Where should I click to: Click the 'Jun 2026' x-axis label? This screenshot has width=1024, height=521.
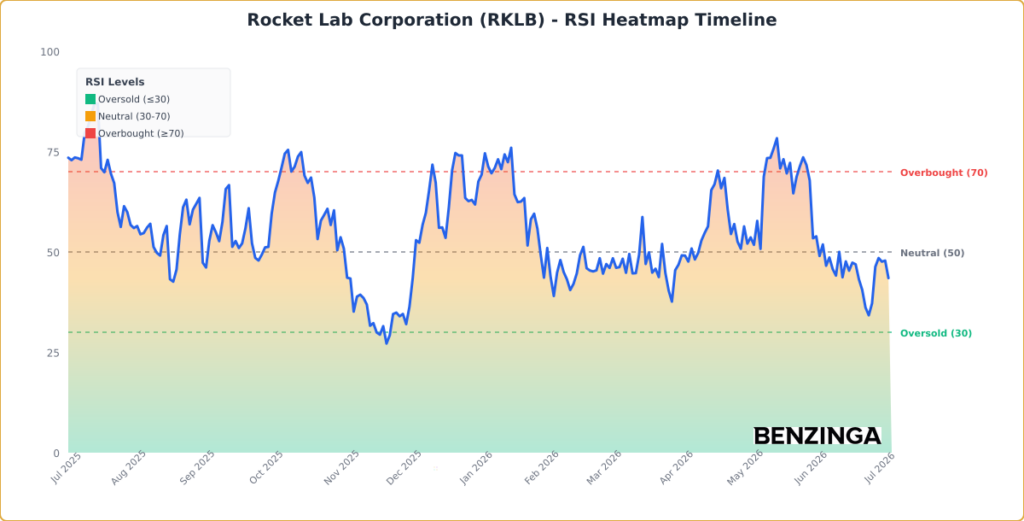[810, 468]
